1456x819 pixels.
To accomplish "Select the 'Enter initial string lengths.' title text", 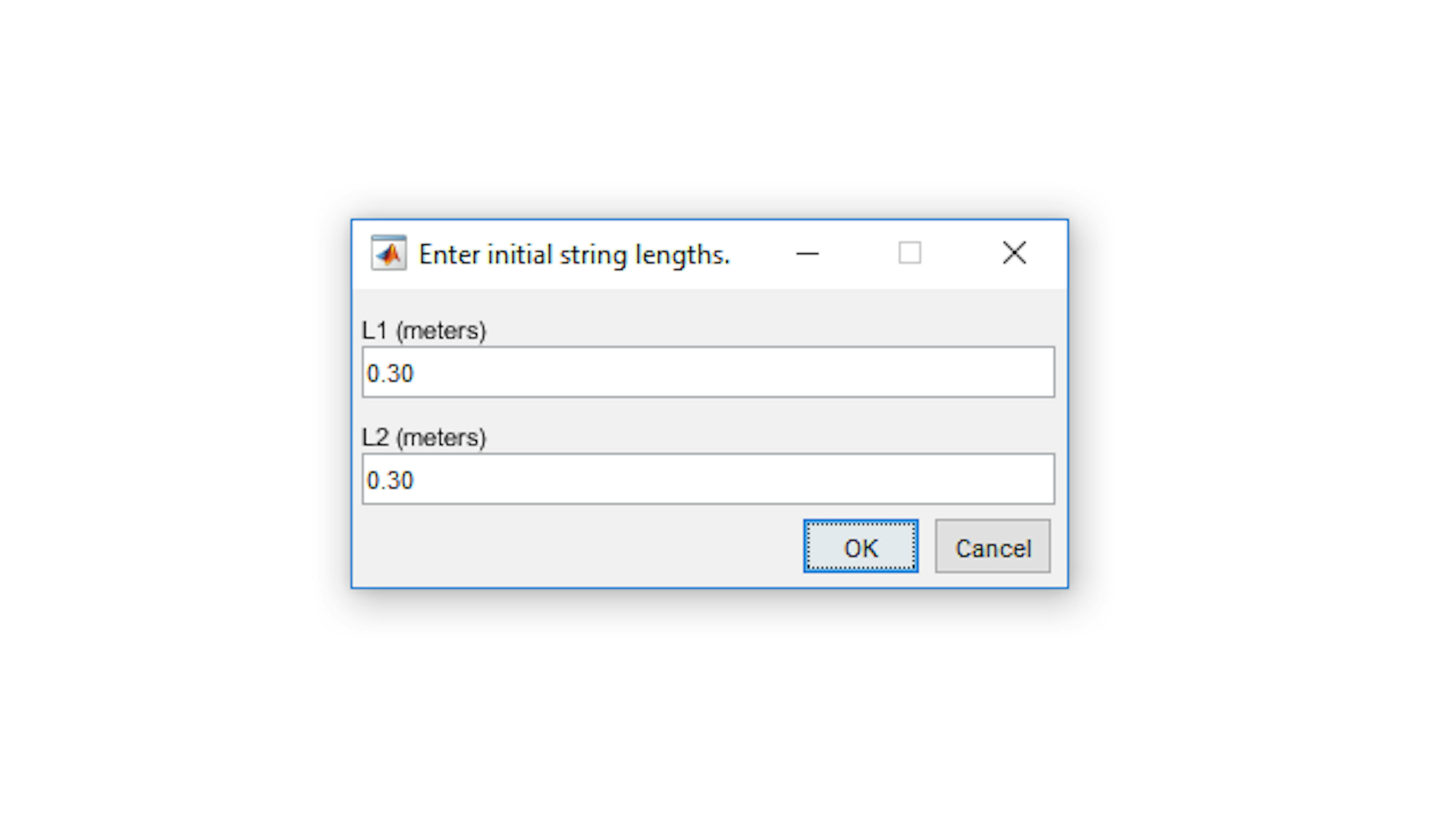I will click(x=574, y=255).
